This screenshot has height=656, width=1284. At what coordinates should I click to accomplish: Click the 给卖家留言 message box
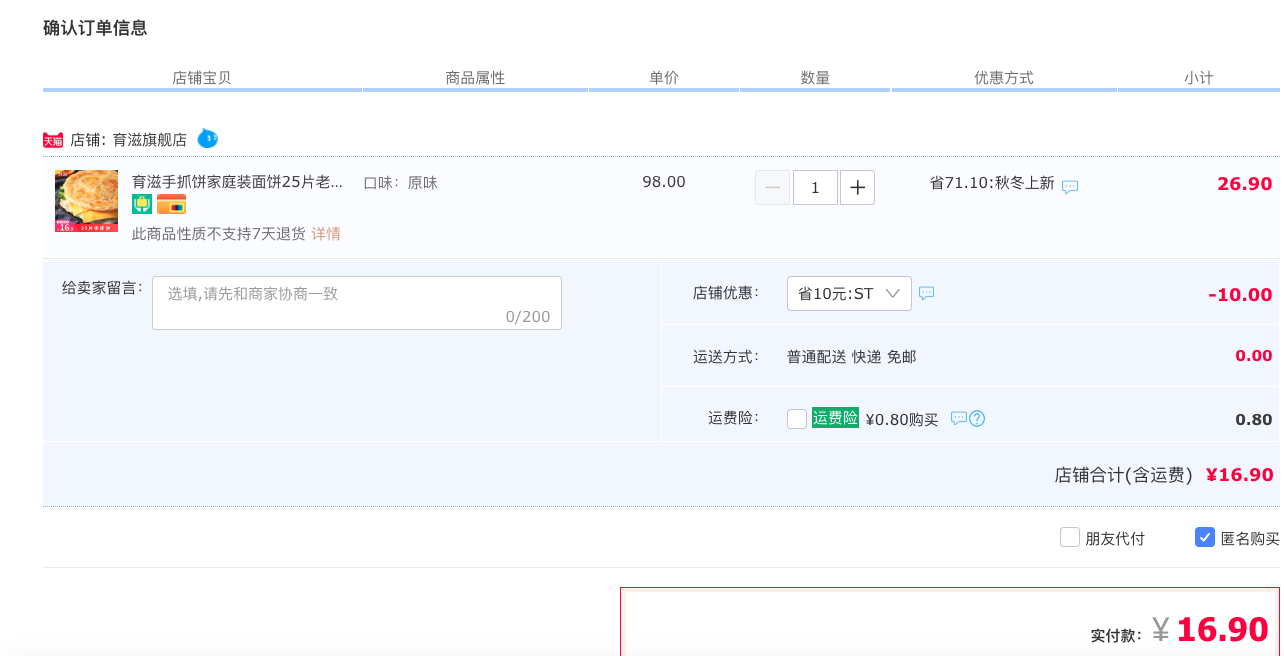click(x=357, y=303)
